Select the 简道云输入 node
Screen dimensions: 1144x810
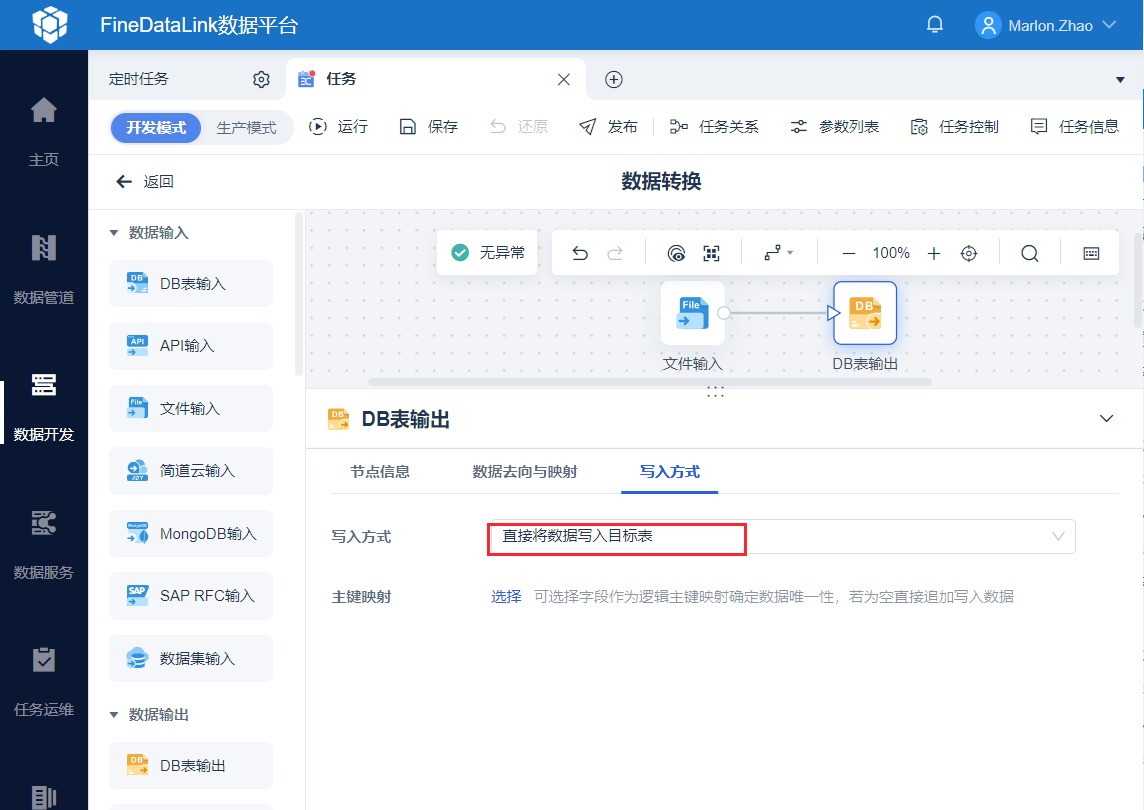point(191,471)
